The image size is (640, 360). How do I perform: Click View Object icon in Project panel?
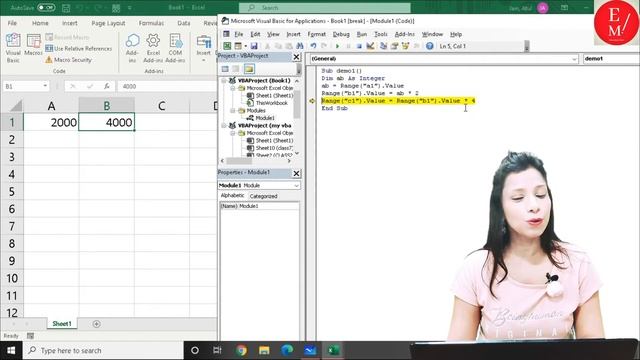tap(236, 69)
